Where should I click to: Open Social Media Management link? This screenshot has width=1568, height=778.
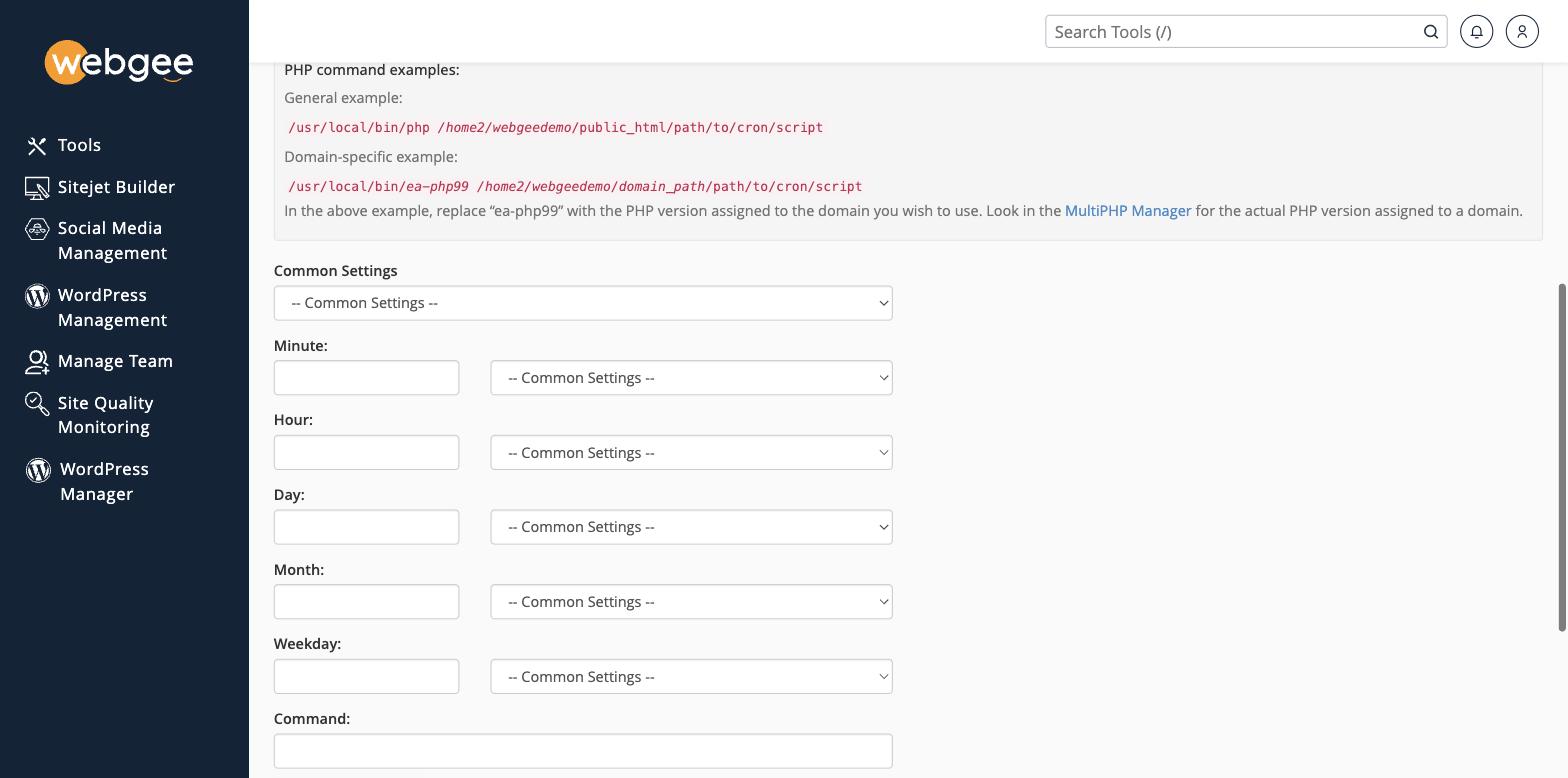pyautogui.click(x=111, y=241)
